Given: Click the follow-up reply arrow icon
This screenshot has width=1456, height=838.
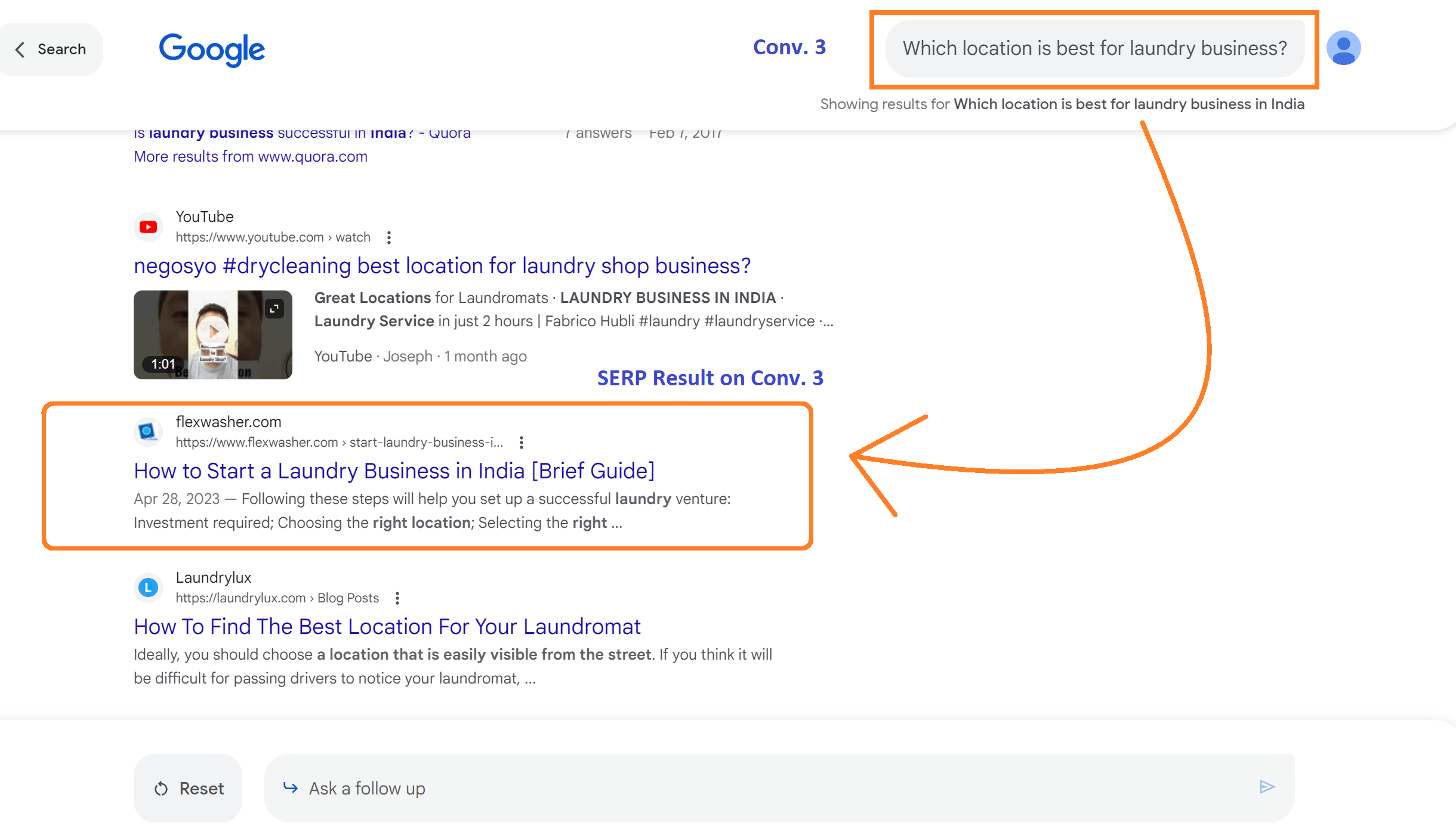Looking at the screenshot, I should [291, 788].
